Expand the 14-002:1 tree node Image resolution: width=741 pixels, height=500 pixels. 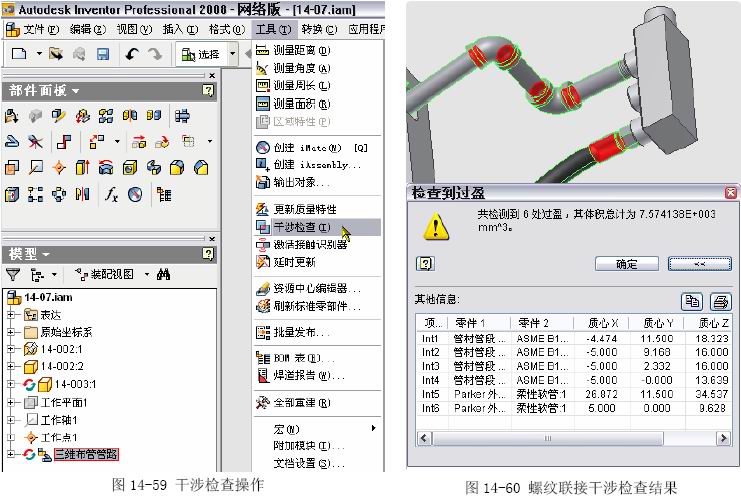tap(10, 349)
